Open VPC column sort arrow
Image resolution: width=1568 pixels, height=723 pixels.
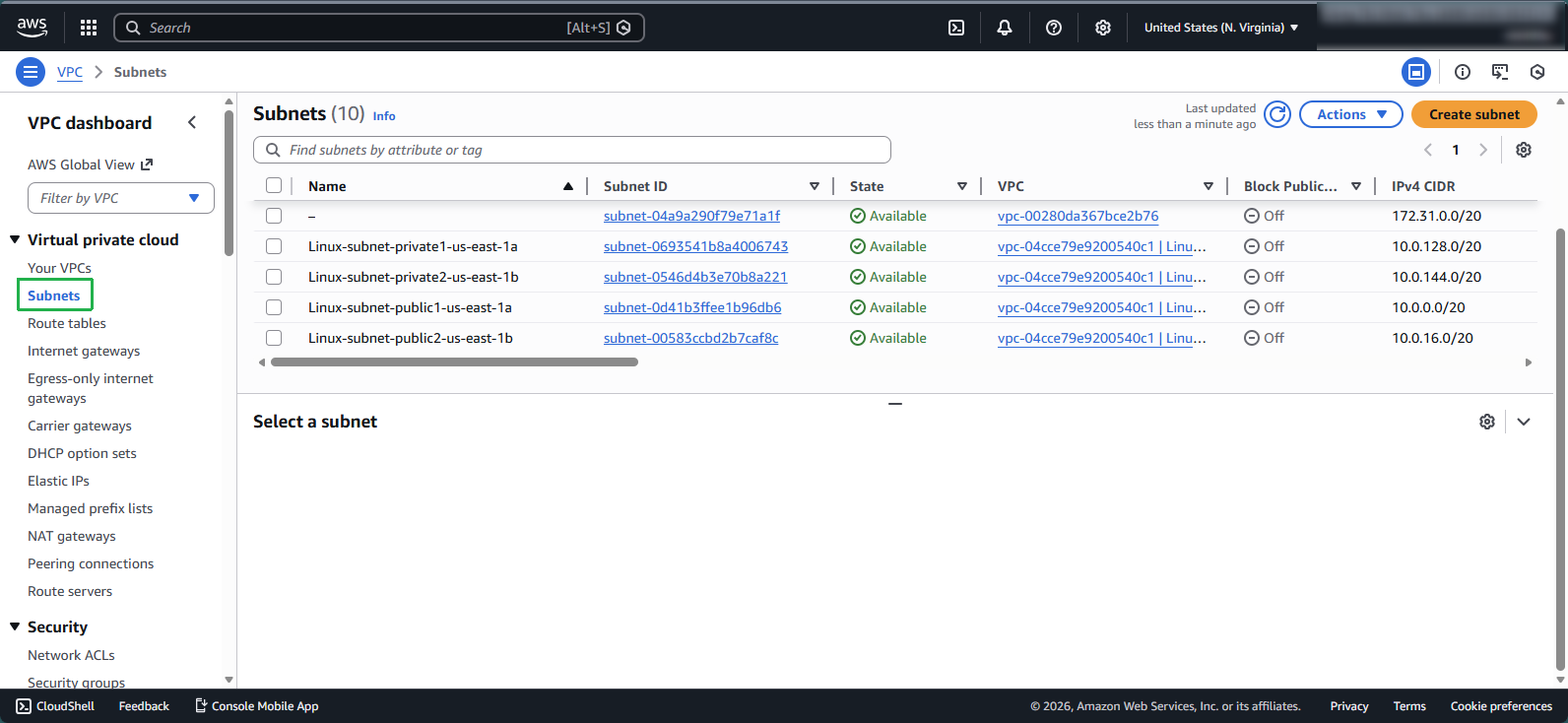point(1209,186)
